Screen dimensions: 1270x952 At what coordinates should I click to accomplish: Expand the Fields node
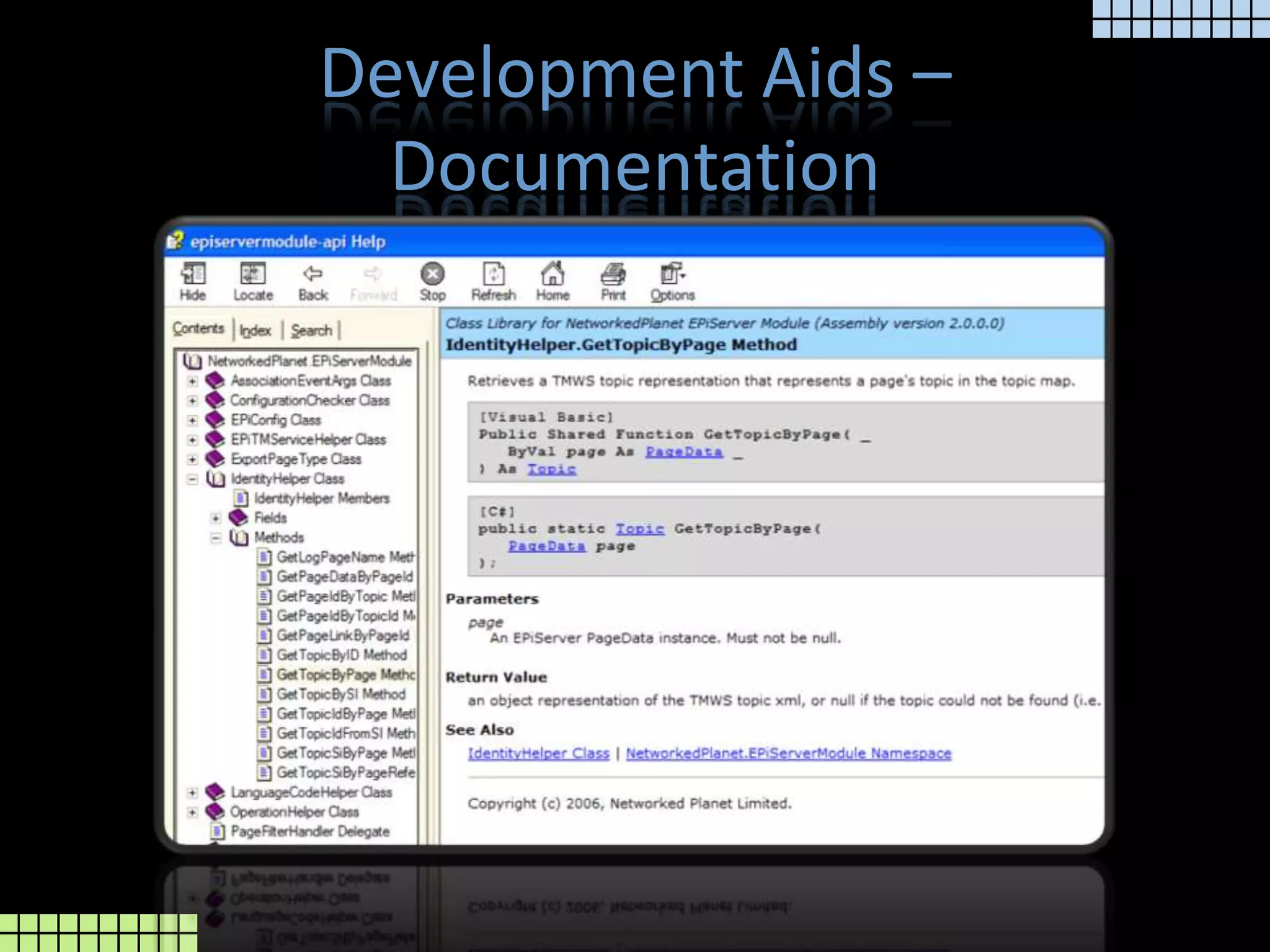tap(216, 518)
